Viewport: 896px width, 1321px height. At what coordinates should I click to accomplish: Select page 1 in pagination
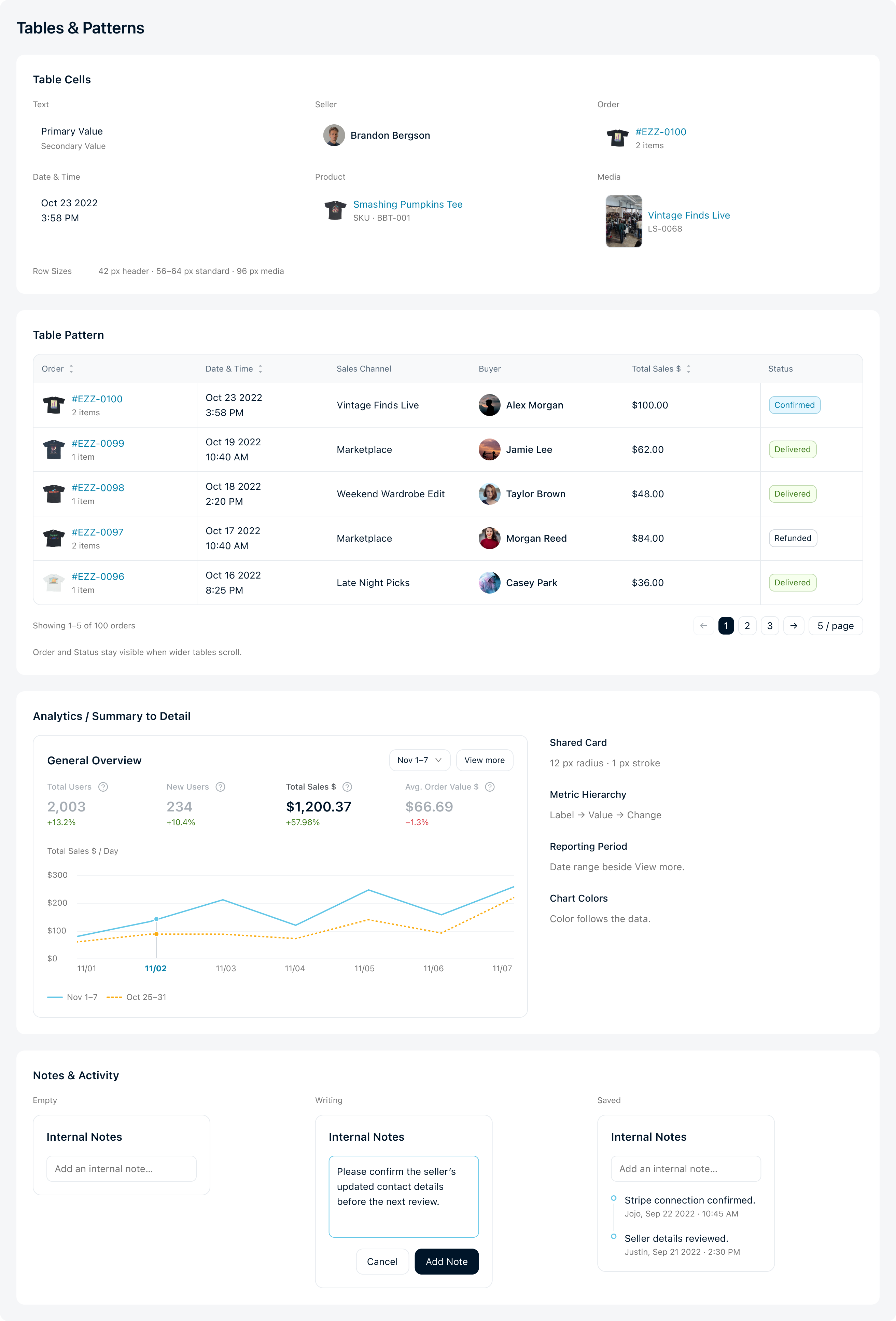(726, 626)
